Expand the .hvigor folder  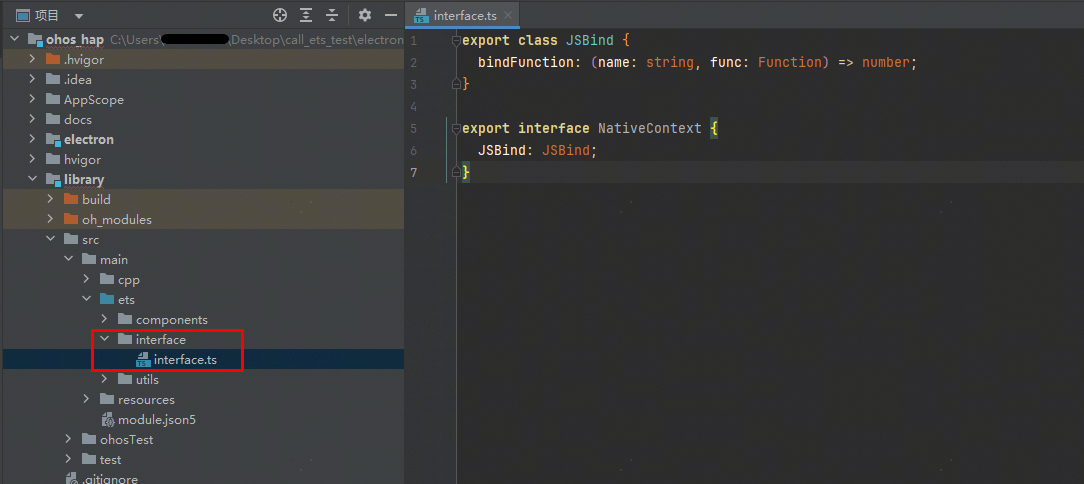pyautogui.click(x=32, y=59)
